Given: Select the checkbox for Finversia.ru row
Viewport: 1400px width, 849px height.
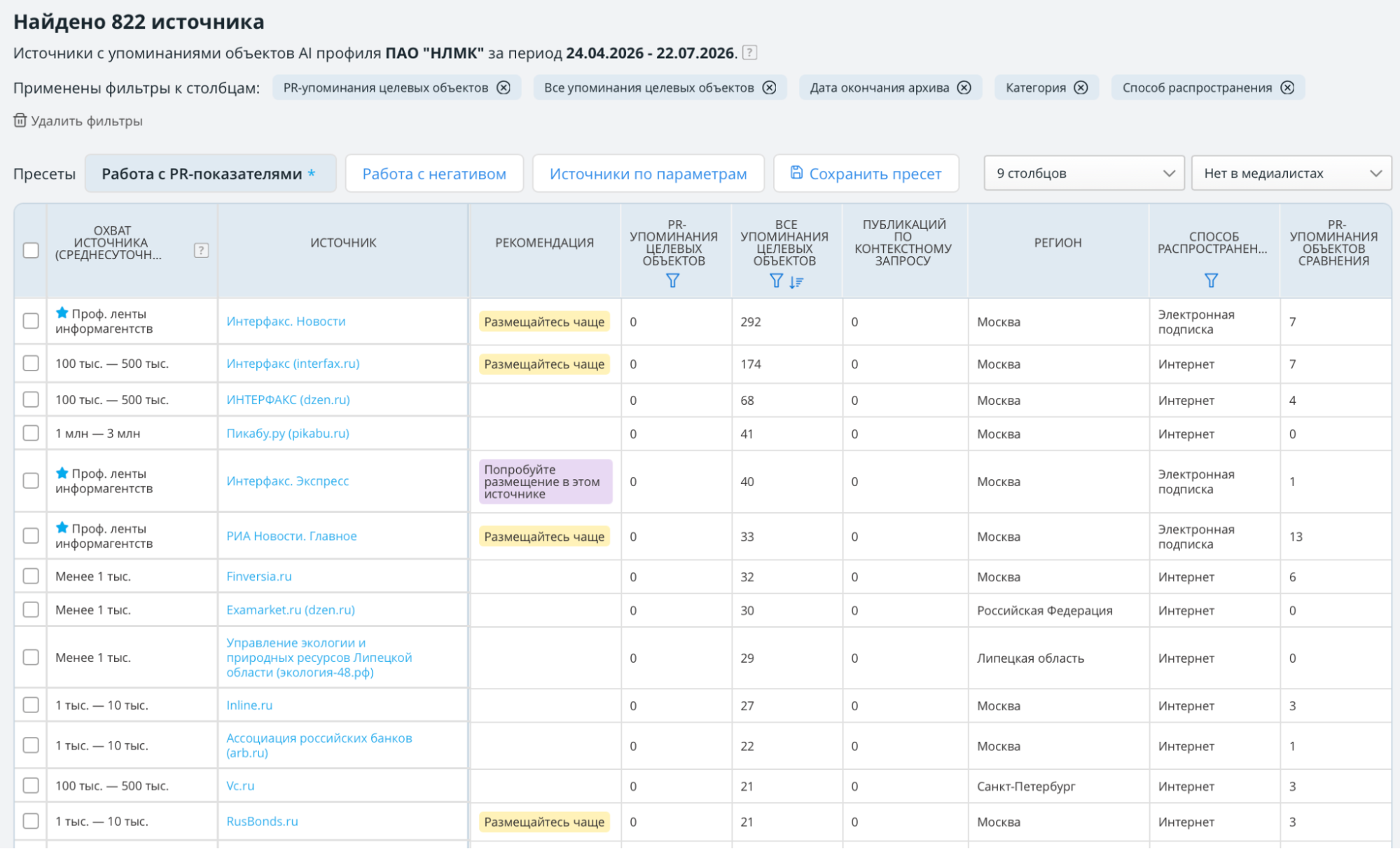Looking at the screenshot, I should coord(31,576).
